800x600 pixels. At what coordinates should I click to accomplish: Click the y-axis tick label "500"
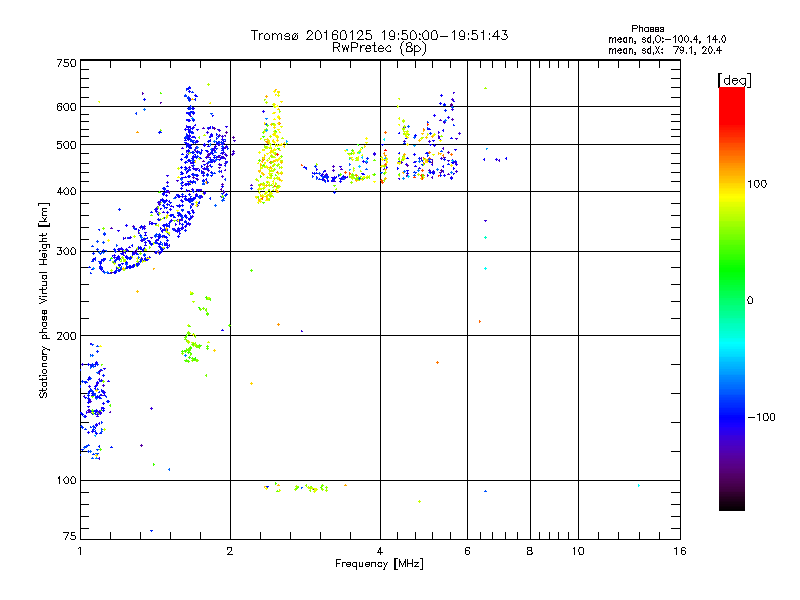pos(66,145)
